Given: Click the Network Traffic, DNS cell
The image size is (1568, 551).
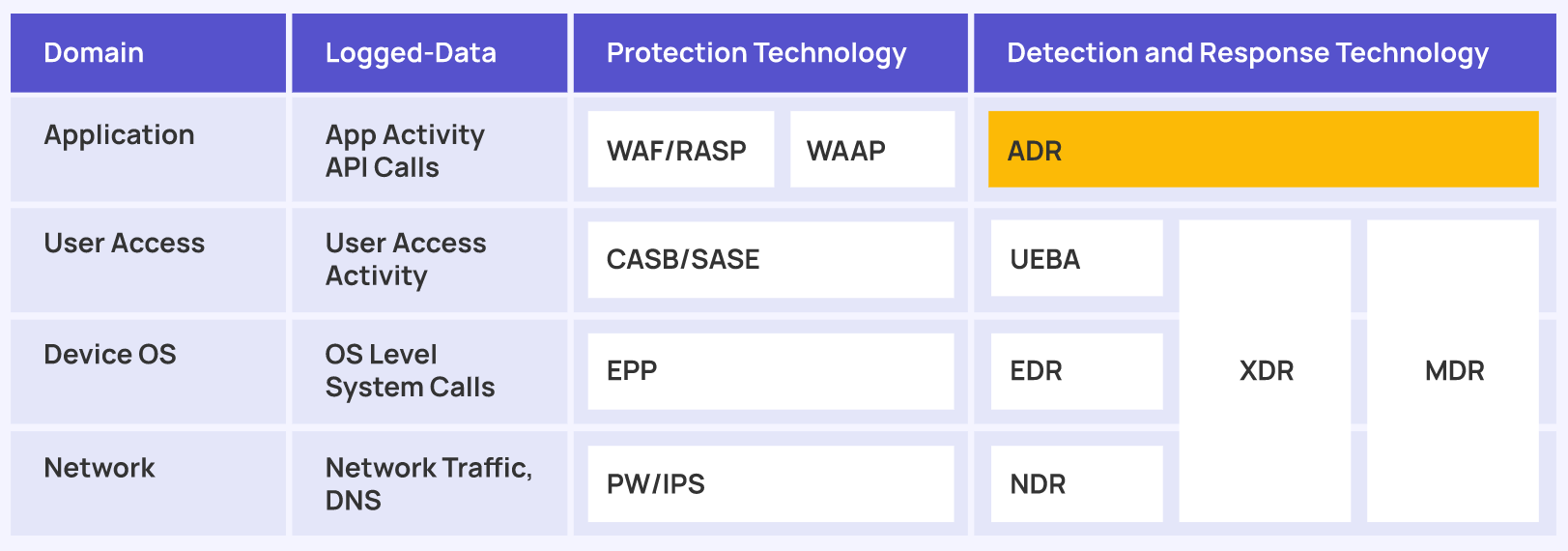Looking at the screenshot, I should click(430, 483).
